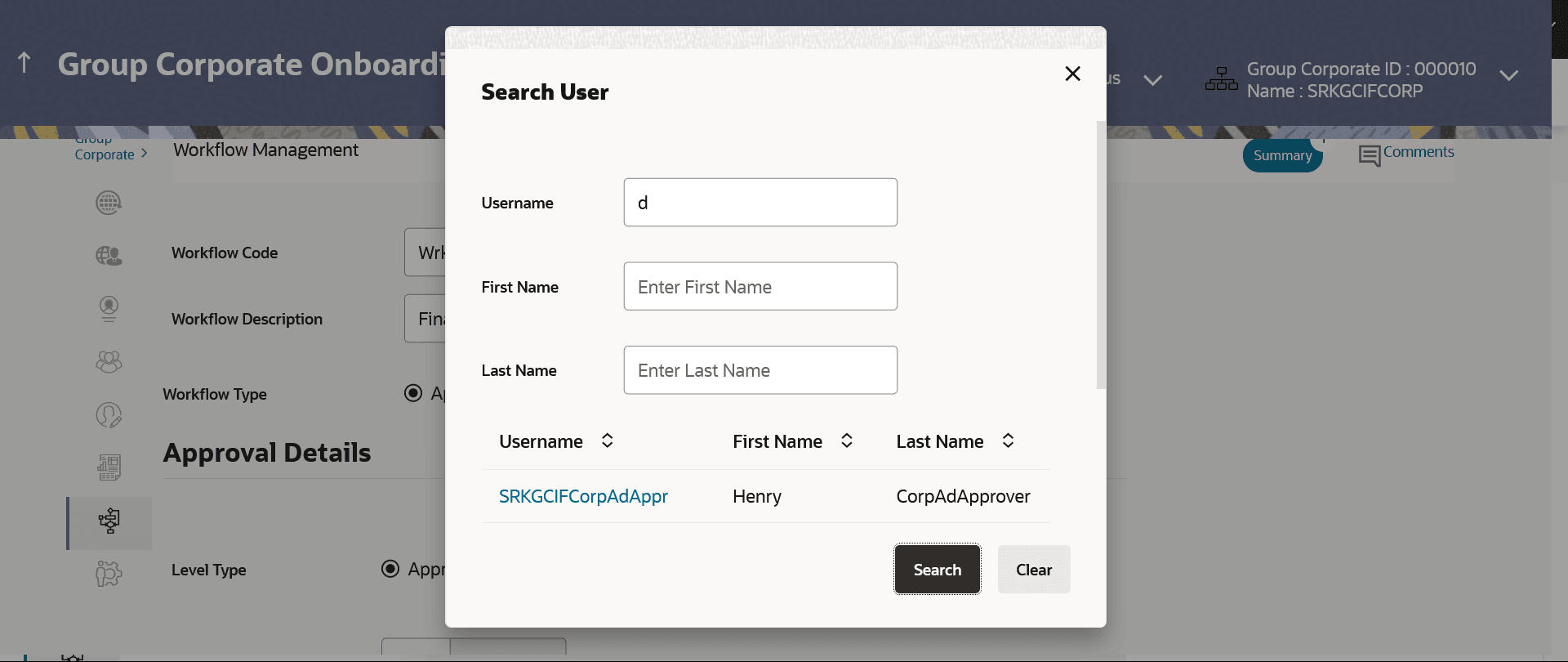This screenshot has width=1568, height=662.
Task: Click the report documents sidebar icon
Action: [109, 467]
